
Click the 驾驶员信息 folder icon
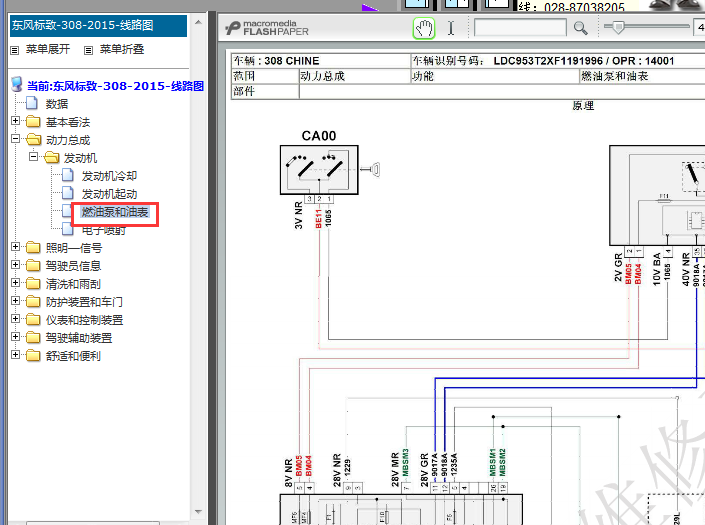[33, 265]
